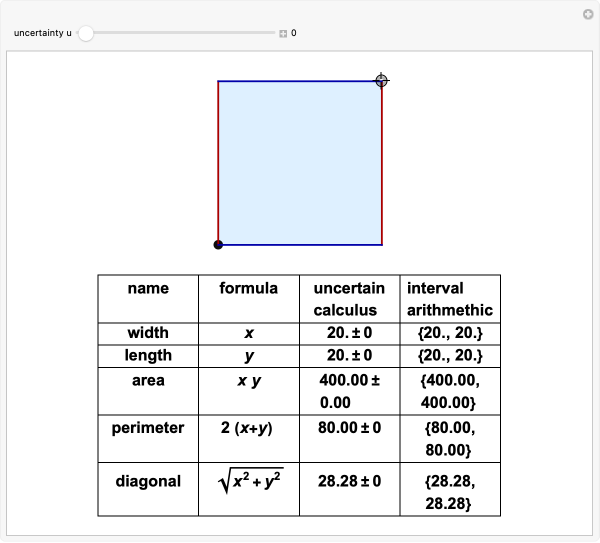Screen dimensions: 600x543
Task: Click the 'uncertainty u' label
Action: point(41,33)
